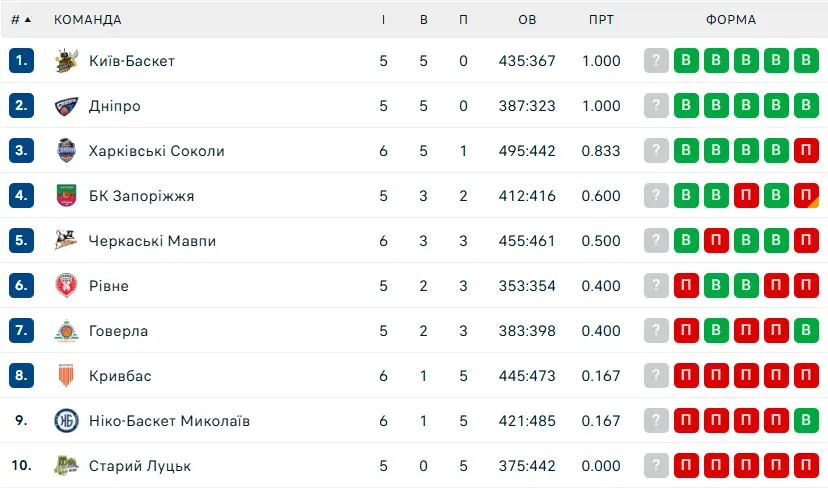Click the gray question mark badge for Дніпро

656,106
